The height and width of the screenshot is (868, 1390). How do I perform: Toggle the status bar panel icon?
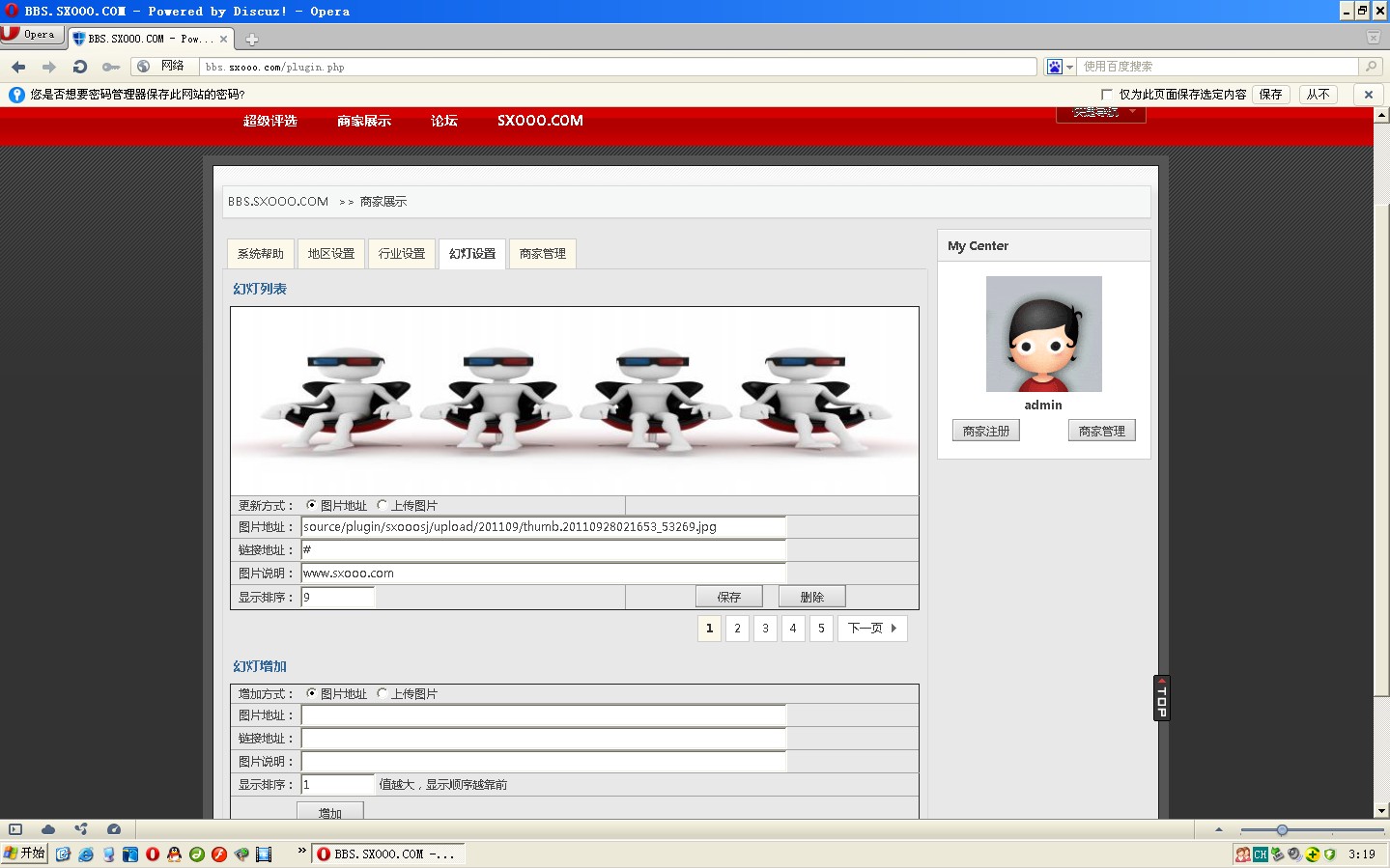point(15,829)
